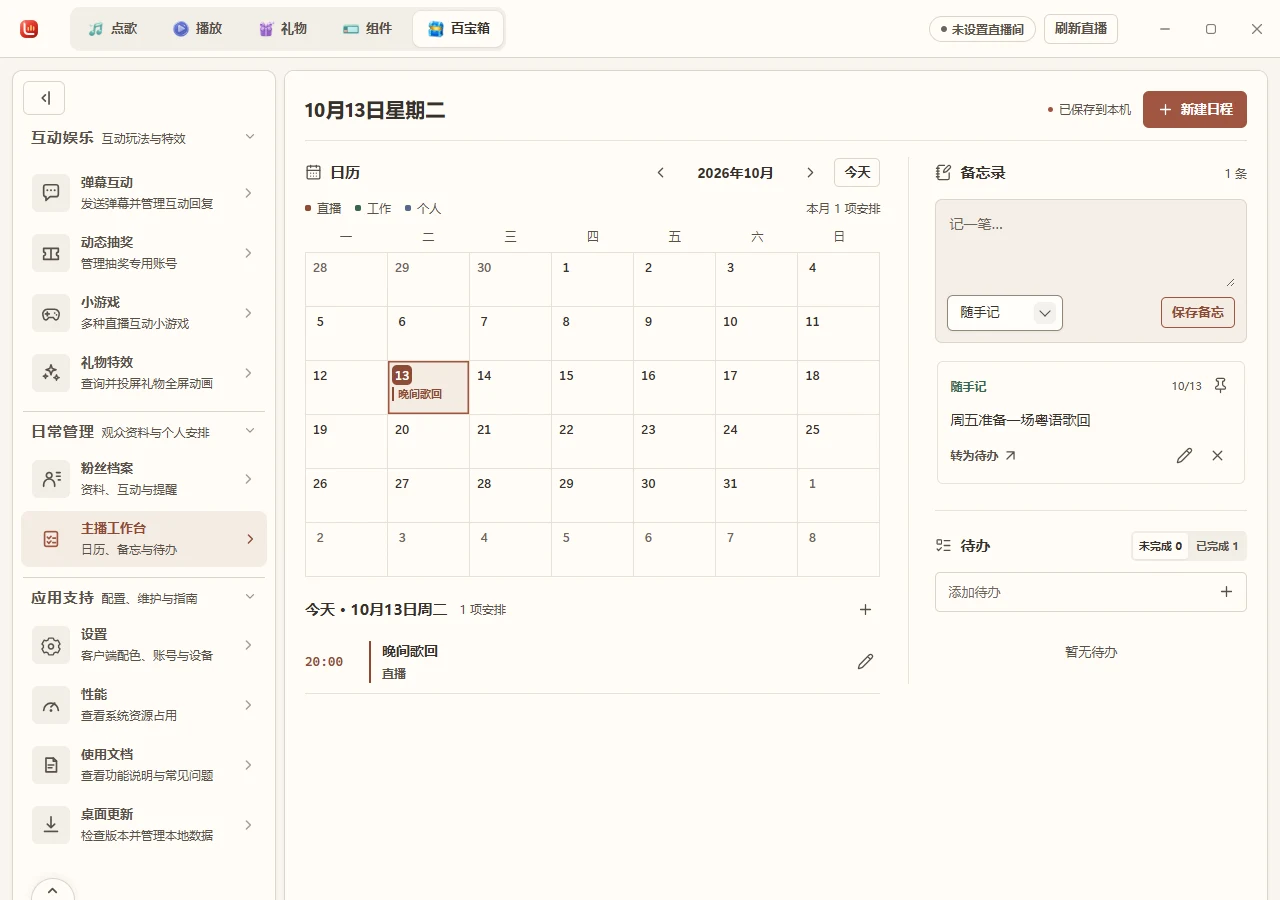Go to the next month in calendar

pos(810,173)
